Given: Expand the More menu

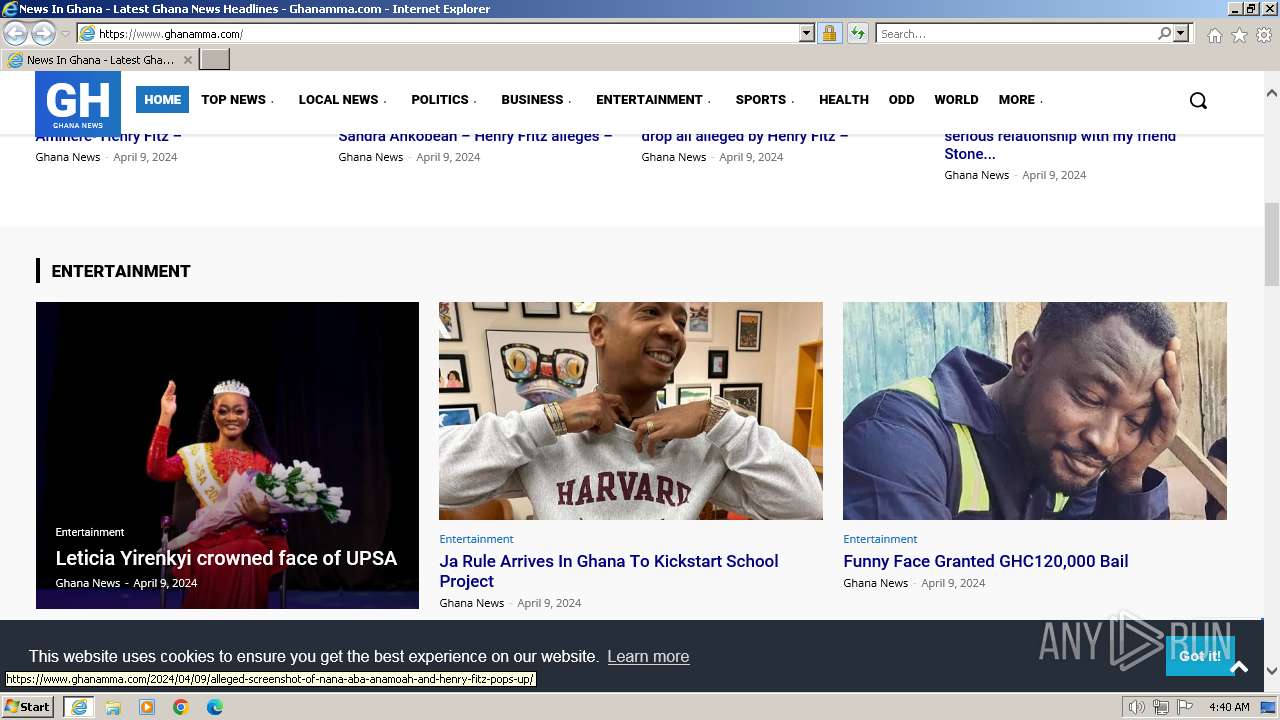Looking at the screenshot, I should click(1020, 100).
